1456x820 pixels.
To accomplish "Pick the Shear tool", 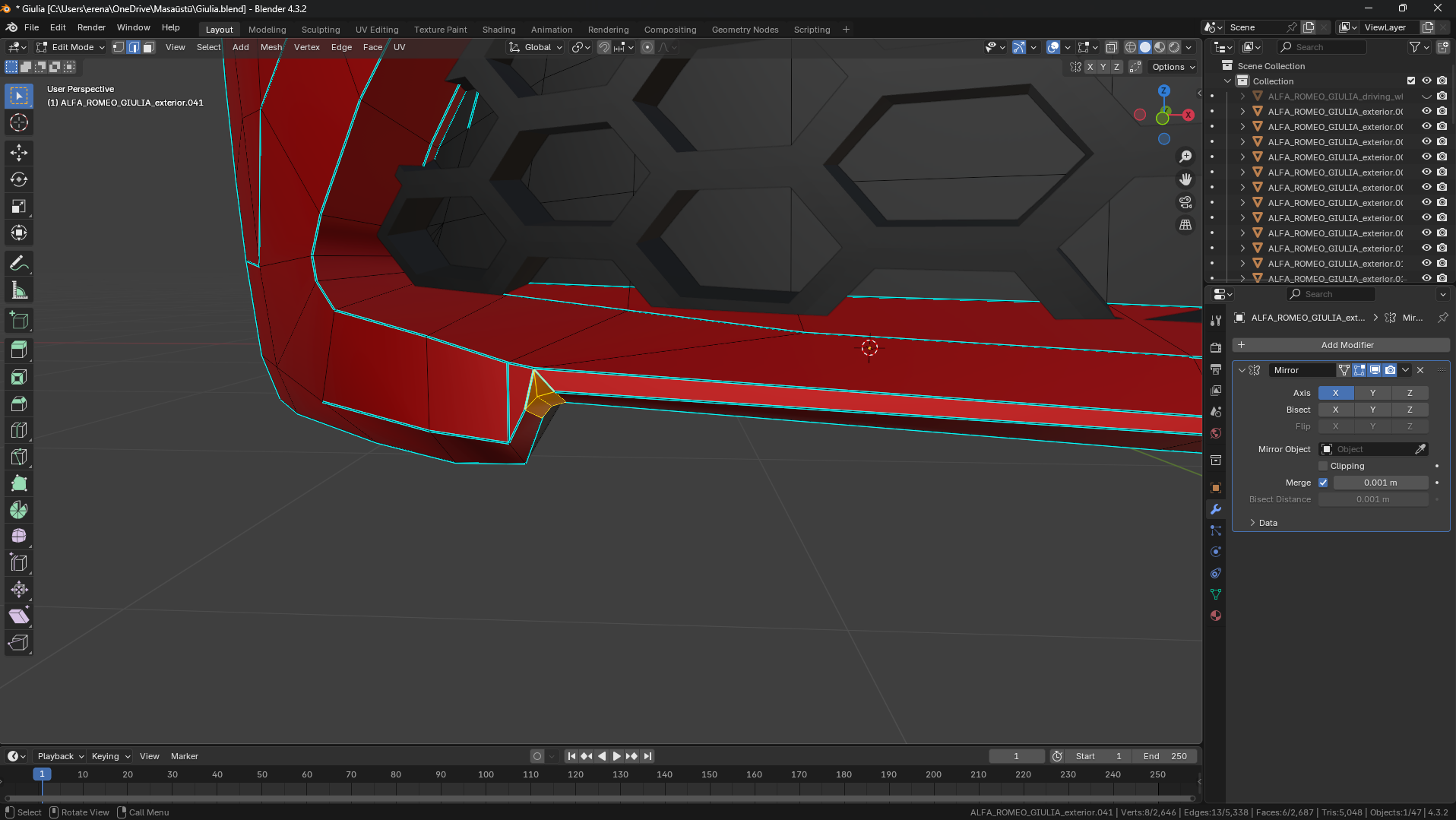I will 19,616.
